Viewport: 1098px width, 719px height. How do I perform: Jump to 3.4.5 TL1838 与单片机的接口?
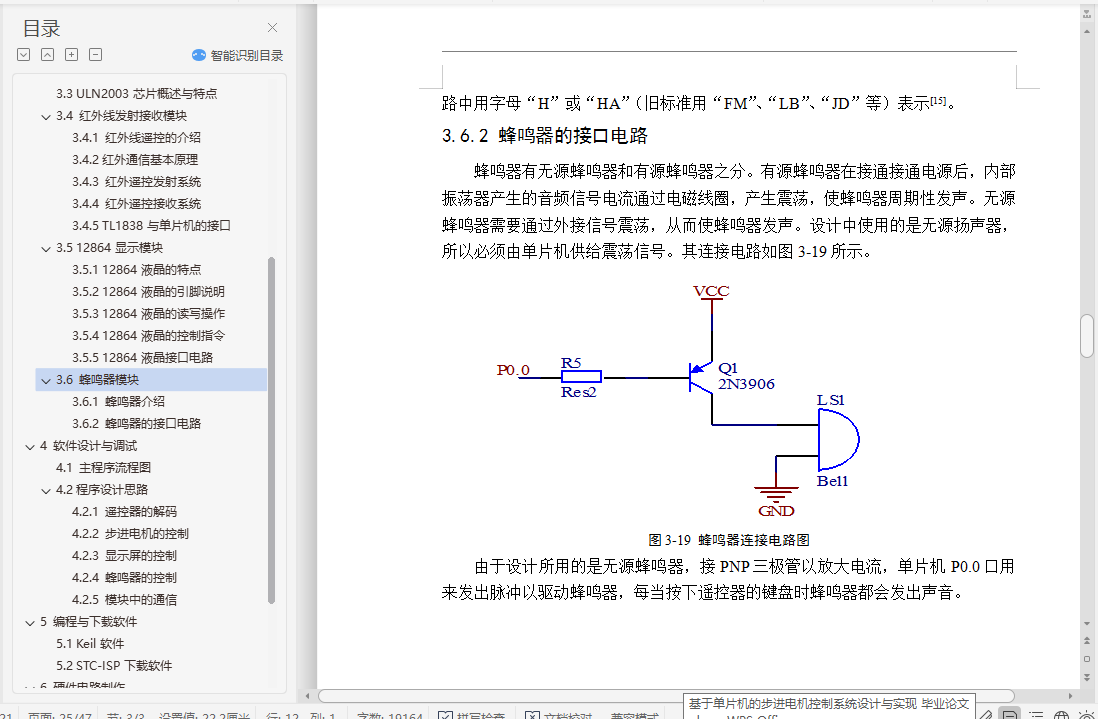(x=151, y=225)
